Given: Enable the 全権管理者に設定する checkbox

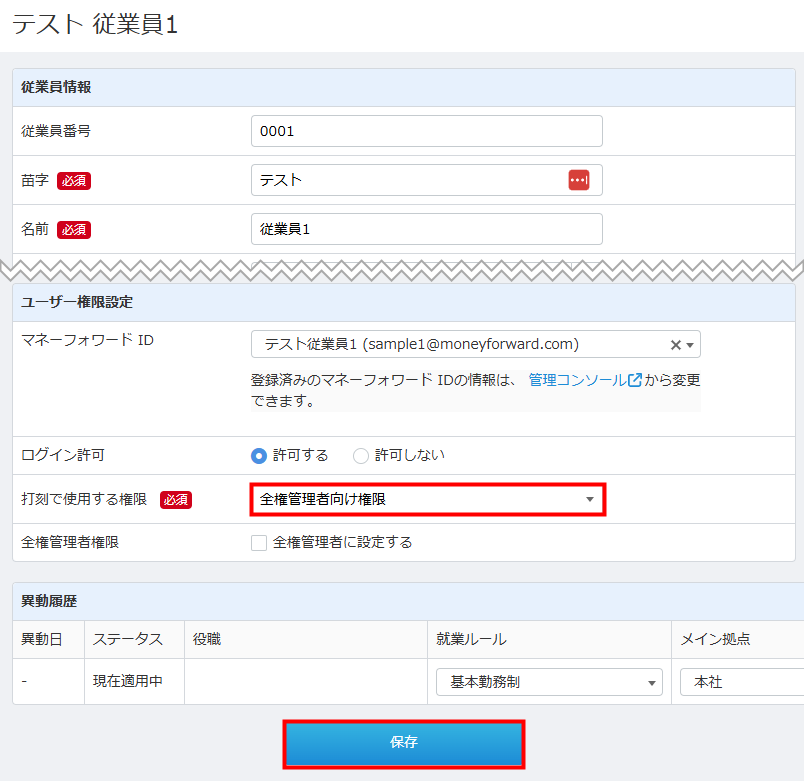Looking at the screenshot, I should pyautogui.click(x=259, y=543).
